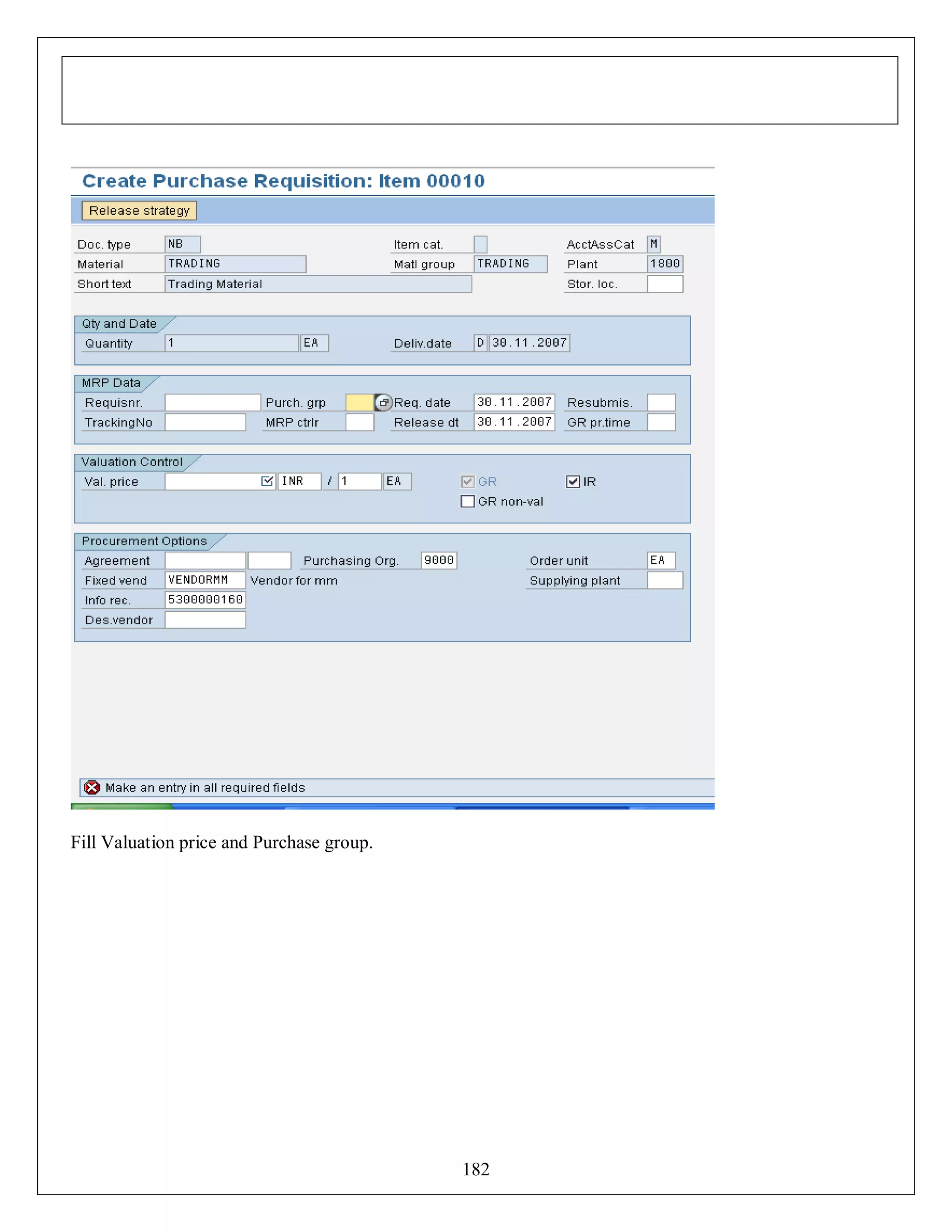Toggle the GR checkbox
The image size is (952, 1232).
(x=467, y=481)
